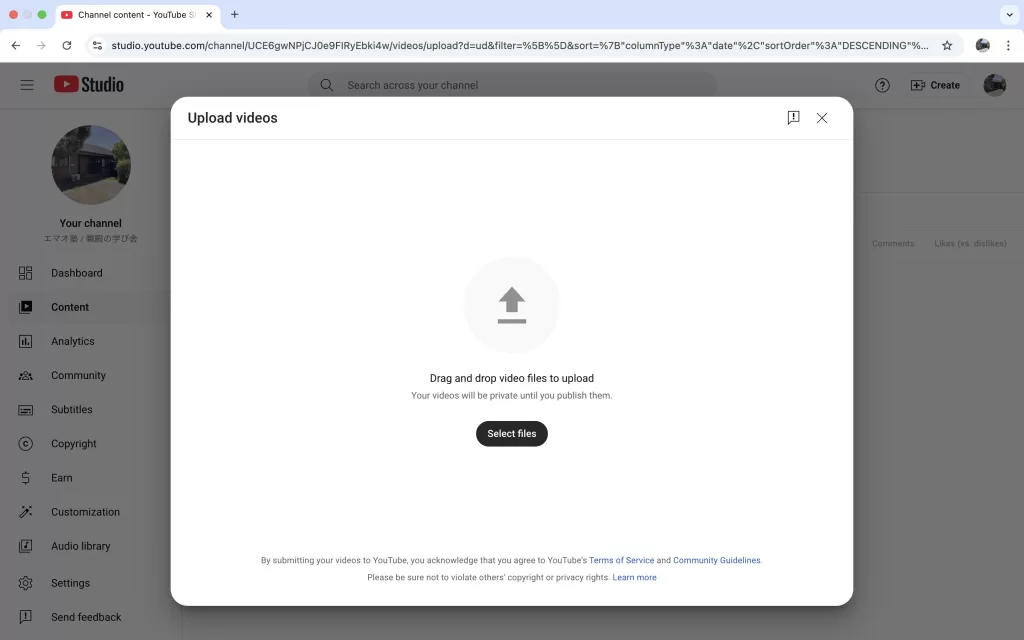Open the Help question mark icon
The height and width of the screenshot is (640, 1024).
(x=882, y=85)
